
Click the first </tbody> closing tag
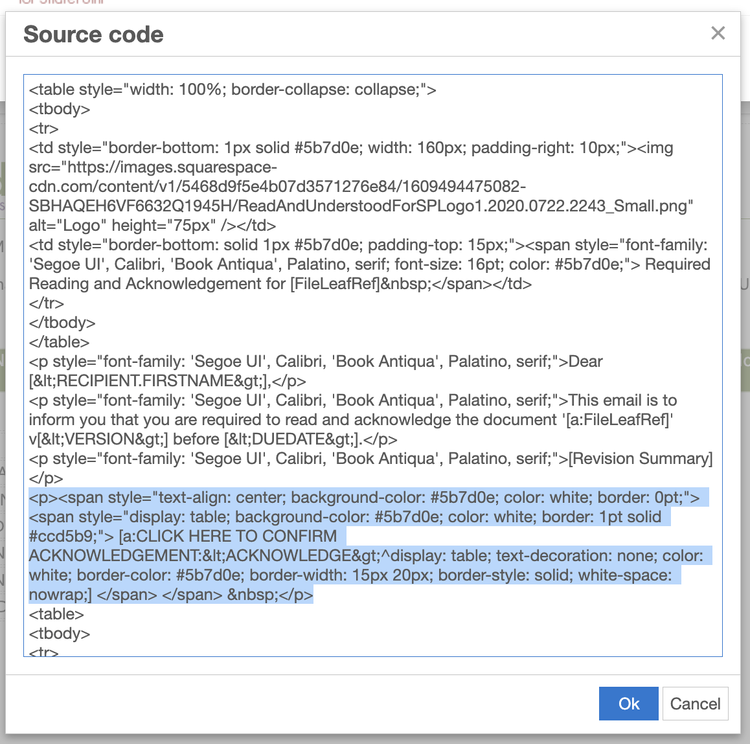[x=62, y=322]
